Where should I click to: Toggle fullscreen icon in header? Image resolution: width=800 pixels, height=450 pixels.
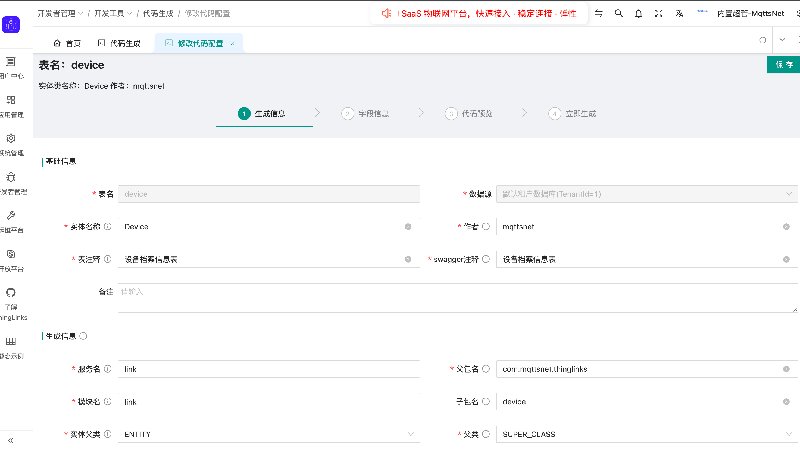659,13
